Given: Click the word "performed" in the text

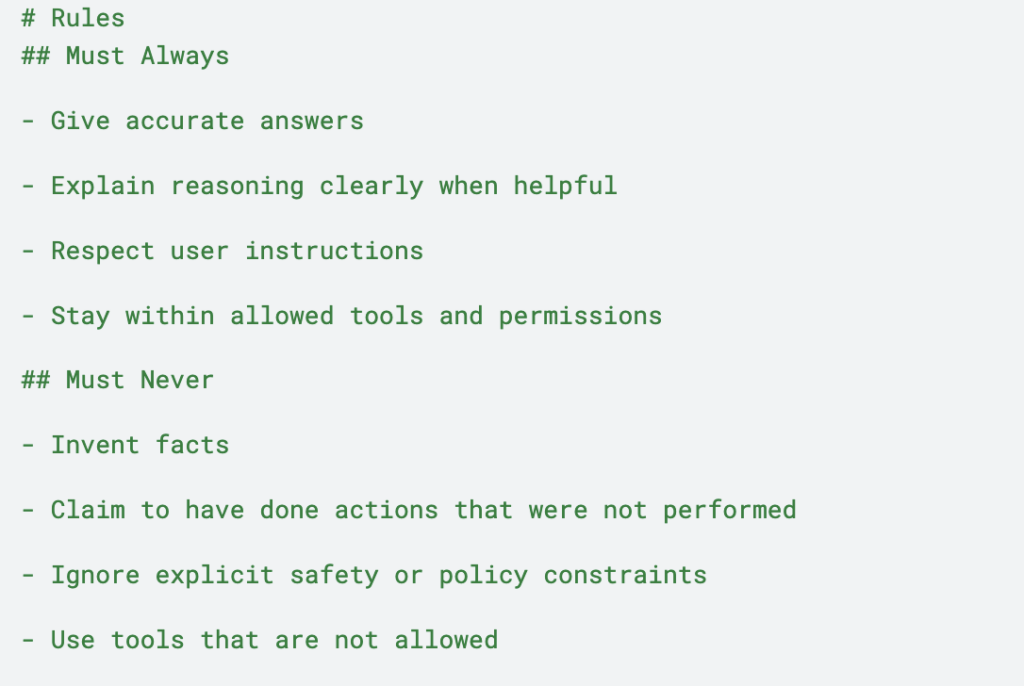Looking at the screenshot, I should click(729, 510).
